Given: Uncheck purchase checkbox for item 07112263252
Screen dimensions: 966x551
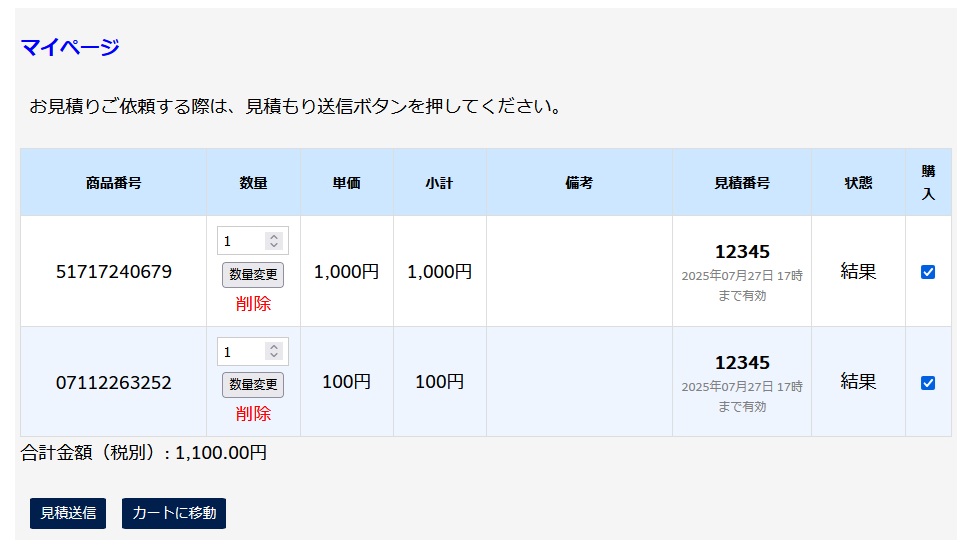Looking at the screenshot, I should click(x=928, y=382).
